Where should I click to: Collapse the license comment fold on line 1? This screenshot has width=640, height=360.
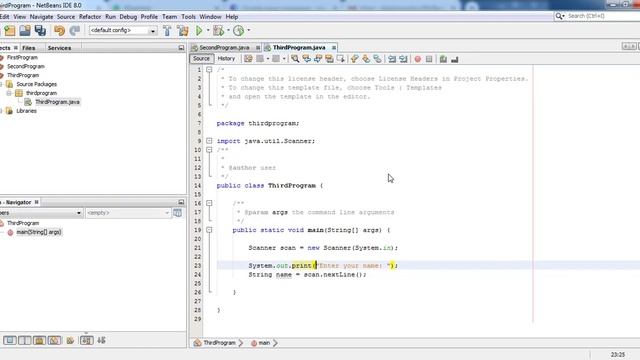coord(209,70)
